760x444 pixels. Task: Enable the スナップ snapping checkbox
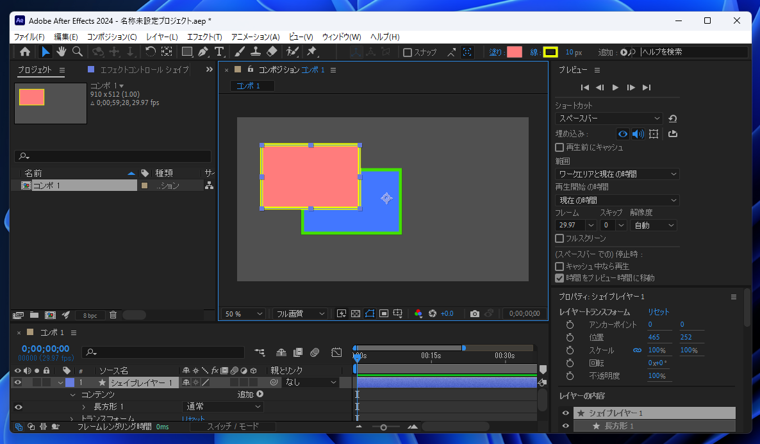[407, 52]
